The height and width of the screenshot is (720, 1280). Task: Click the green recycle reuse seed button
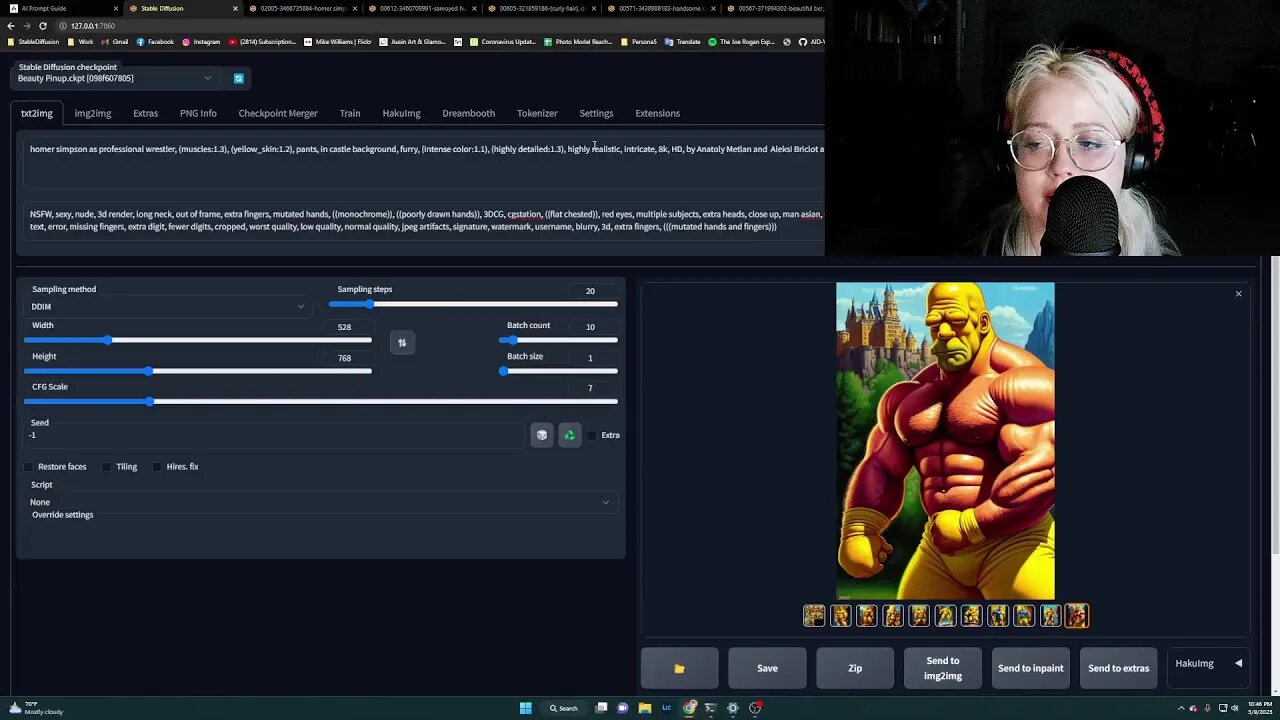click(x=569, y=435)
